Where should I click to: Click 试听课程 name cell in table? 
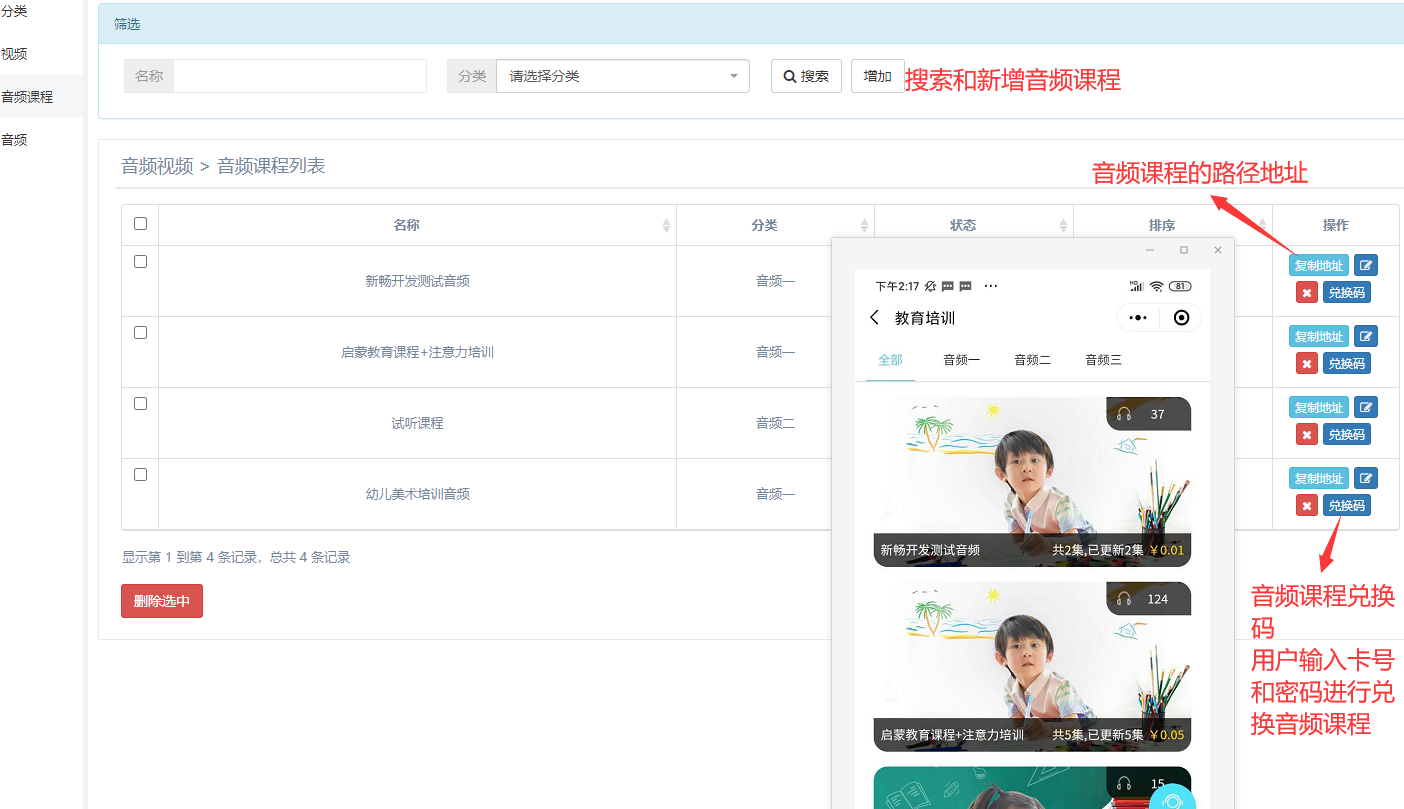(417, 424)
